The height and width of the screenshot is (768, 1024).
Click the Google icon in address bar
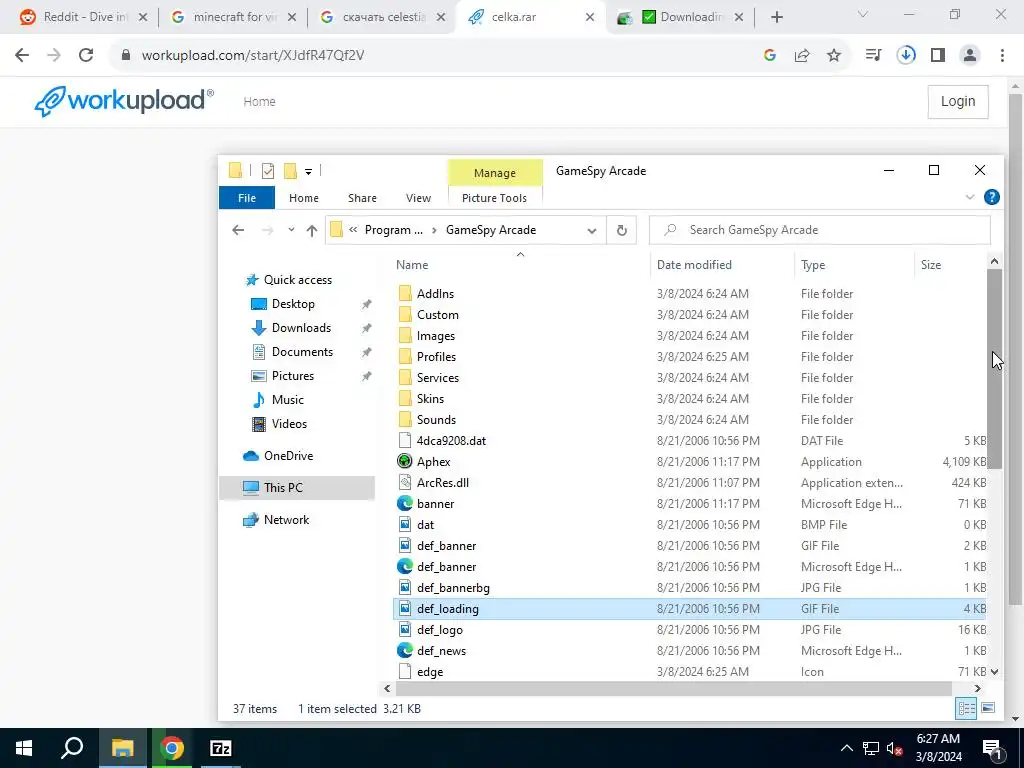pos(770,56)
